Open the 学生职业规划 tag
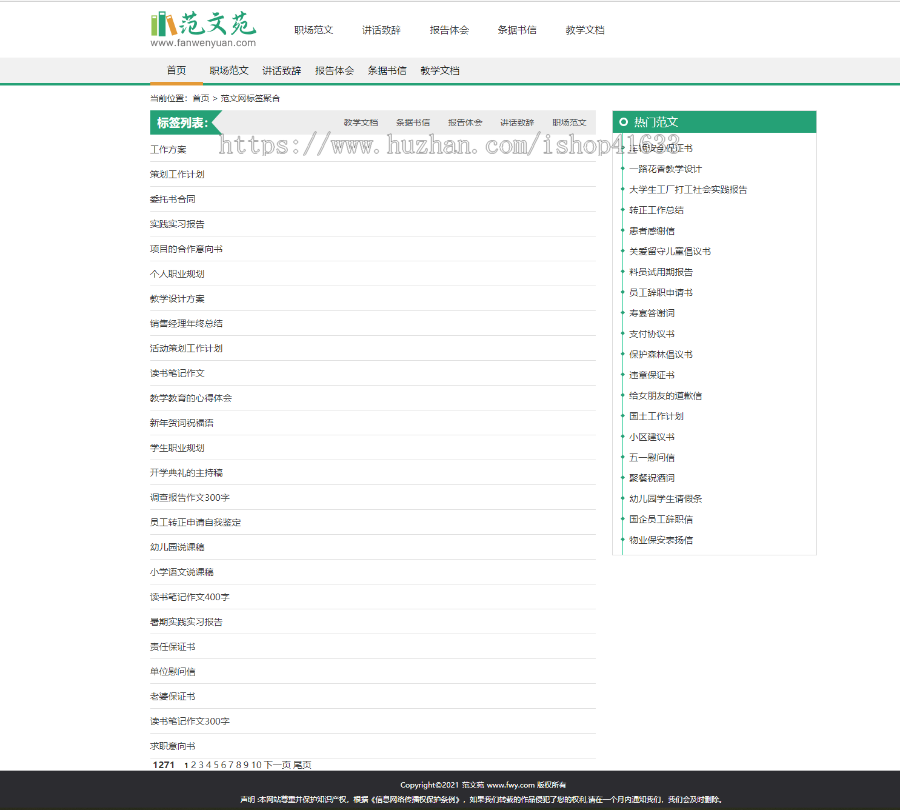 coord(177,448)
